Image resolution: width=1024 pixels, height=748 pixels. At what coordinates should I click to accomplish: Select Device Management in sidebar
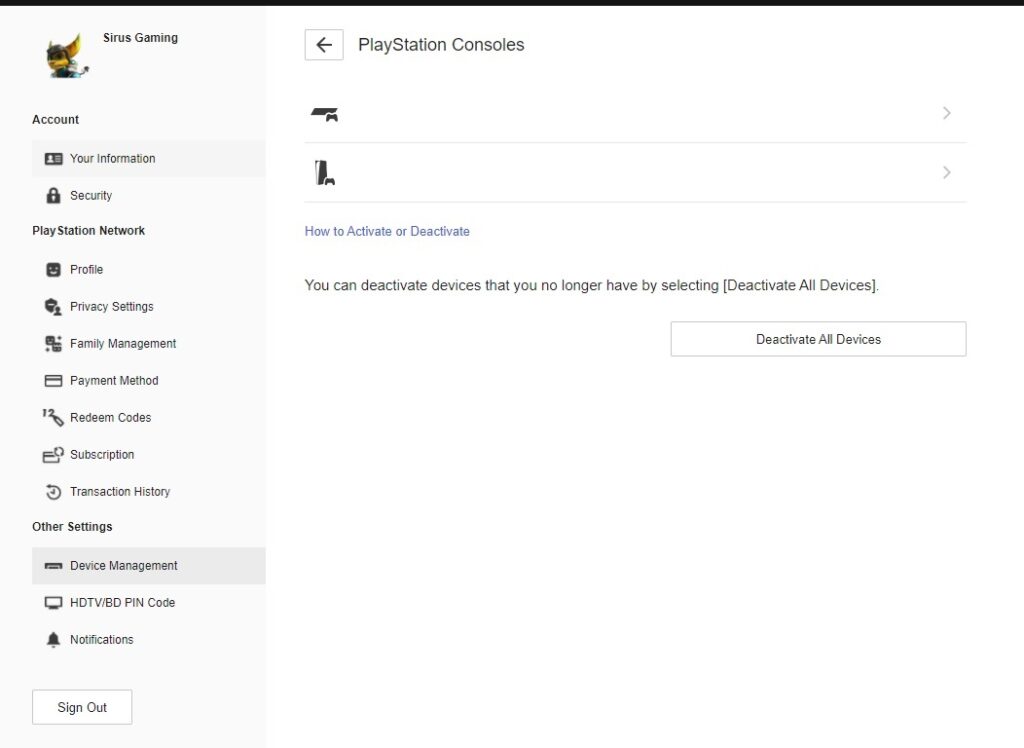149,566
